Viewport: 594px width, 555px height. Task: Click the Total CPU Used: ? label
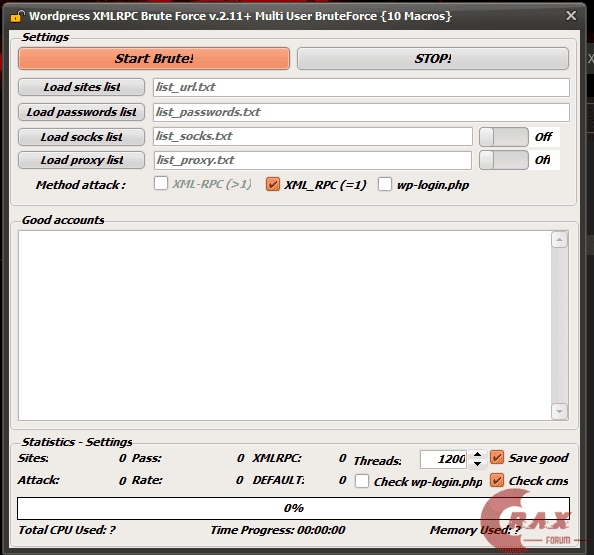coord(67,530)
